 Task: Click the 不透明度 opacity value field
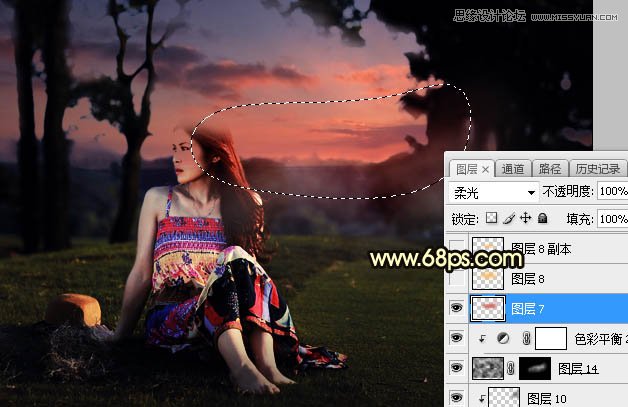[x=612, y=191]
